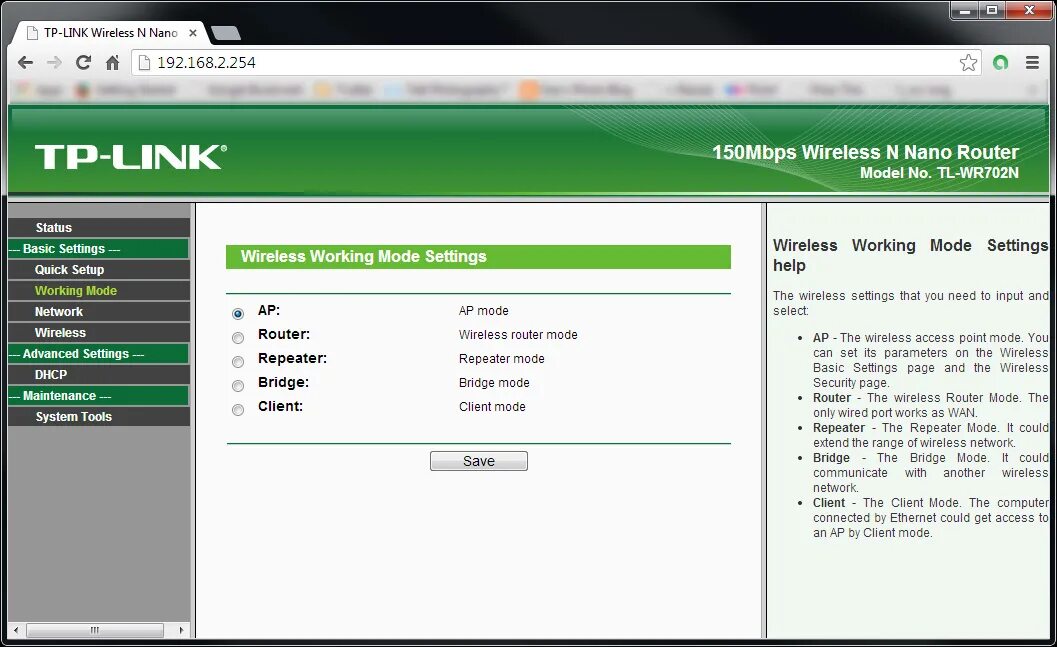
Task: Maximize the browser window
Action: point(992,10)
